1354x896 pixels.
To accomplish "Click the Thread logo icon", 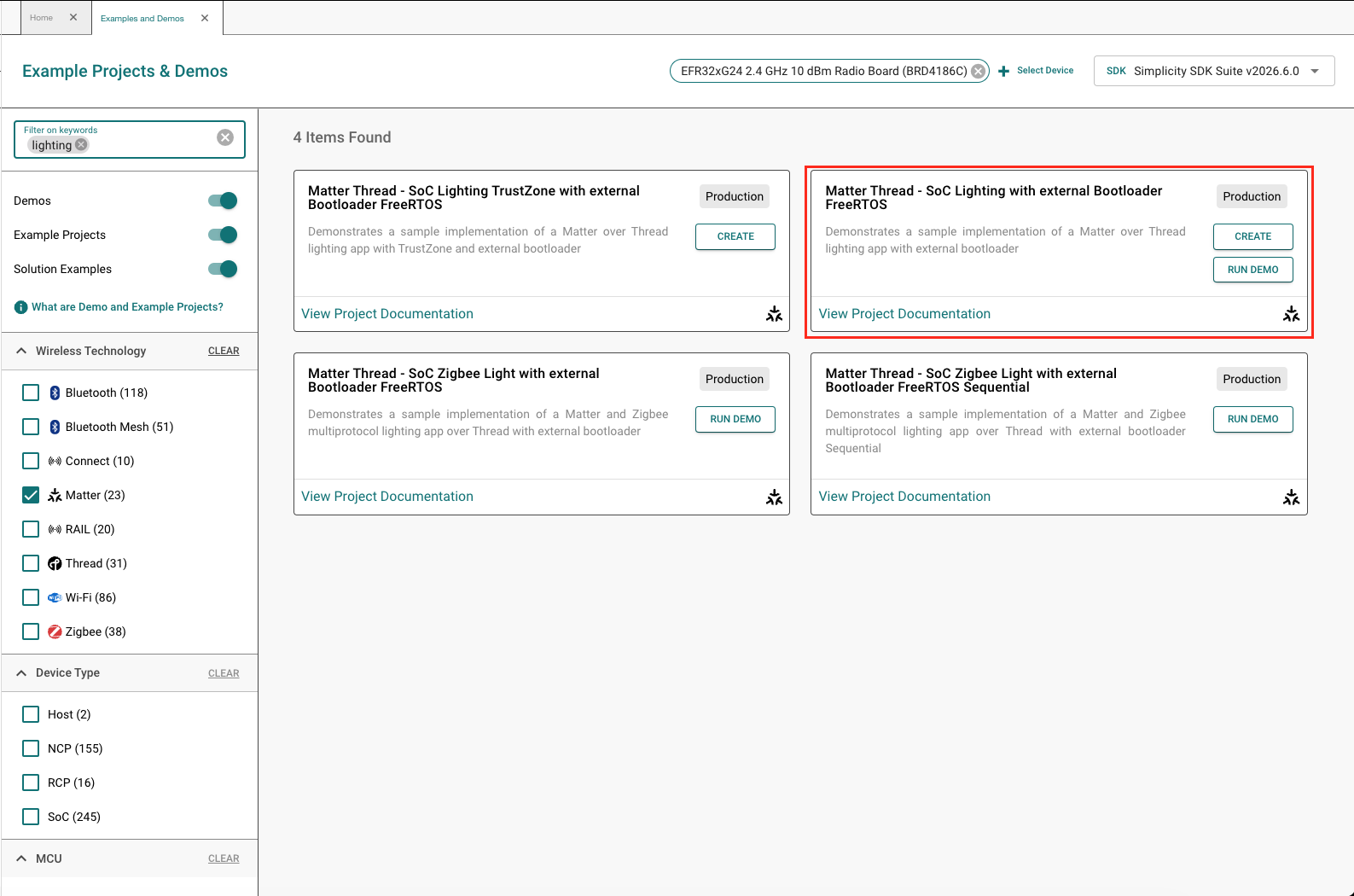I will pyautogui.click(x=55, y=563).
